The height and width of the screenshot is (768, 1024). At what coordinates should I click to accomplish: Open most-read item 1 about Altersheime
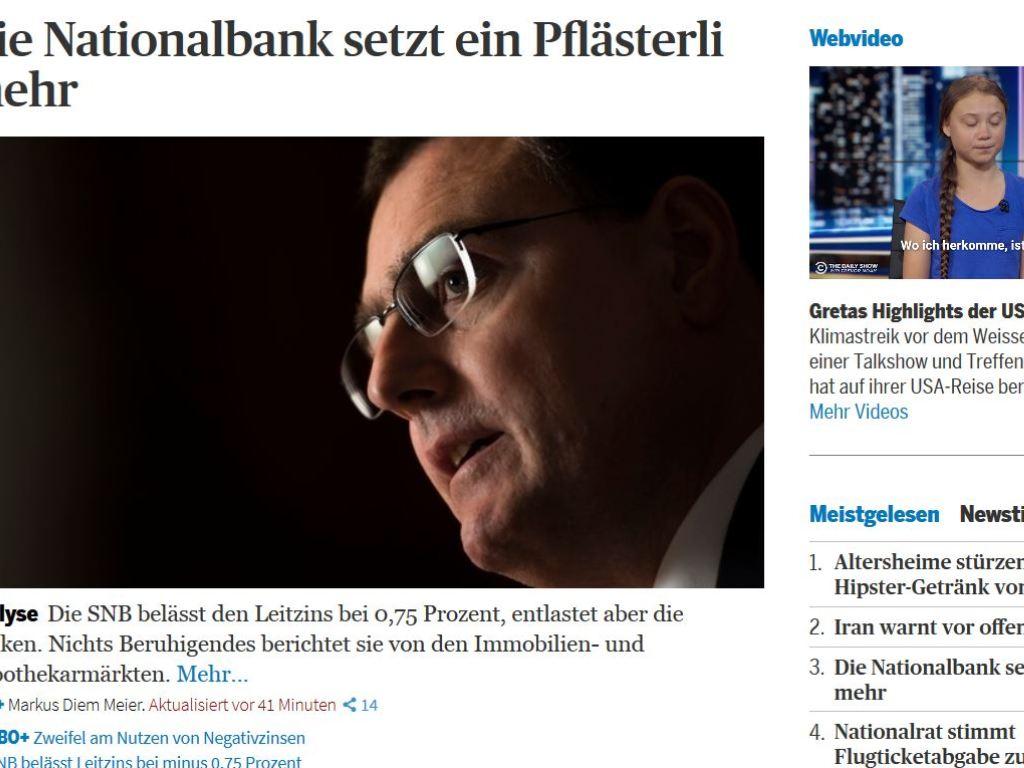929,574
